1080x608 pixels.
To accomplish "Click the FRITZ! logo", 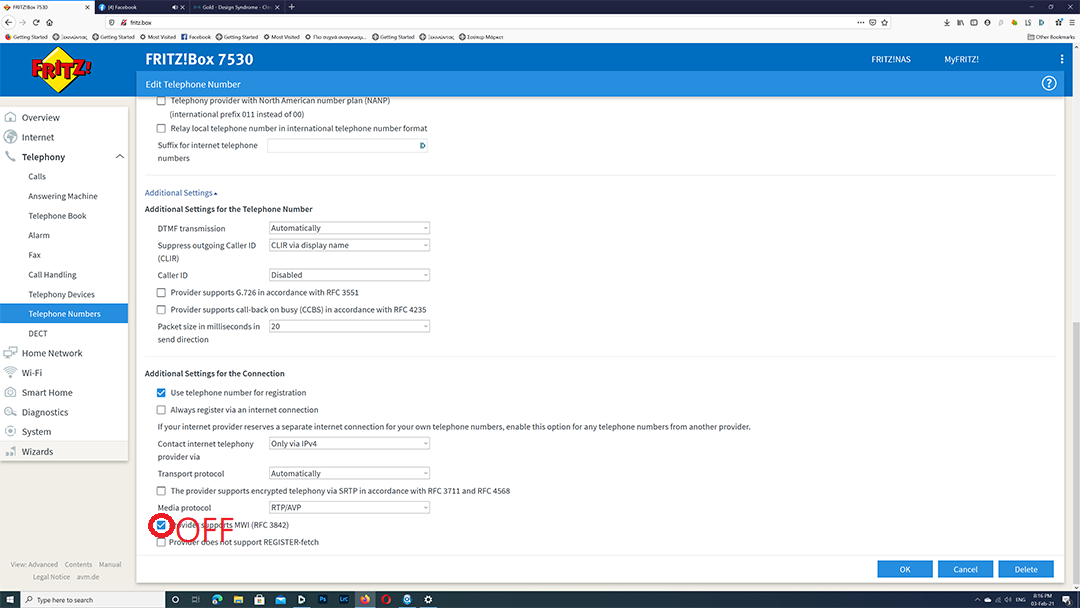I will (61, 70).
